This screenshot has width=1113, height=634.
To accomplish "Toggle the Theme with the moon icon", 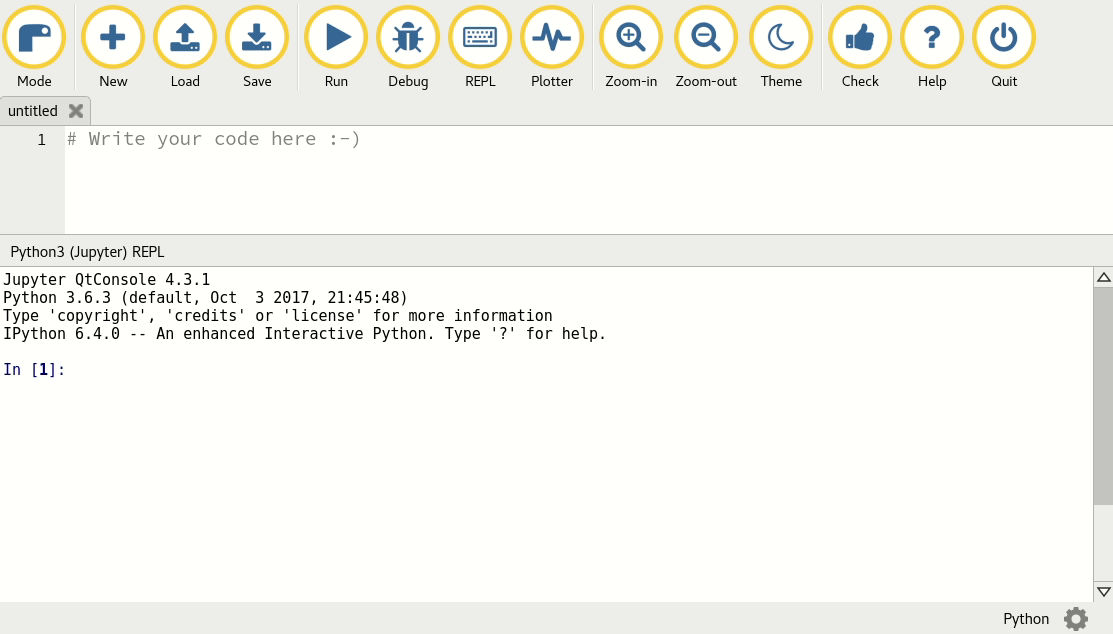I will 781,37.
